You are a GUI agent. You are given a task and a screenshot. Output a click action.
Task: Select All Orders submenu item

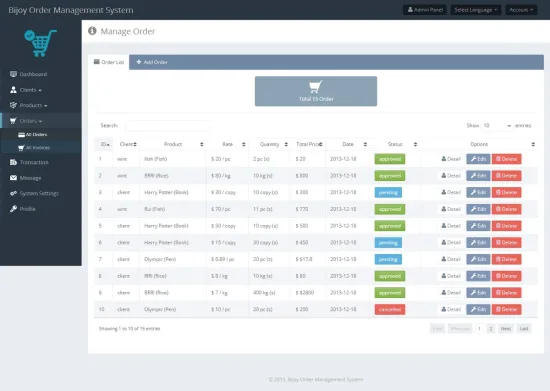(33, 134)
